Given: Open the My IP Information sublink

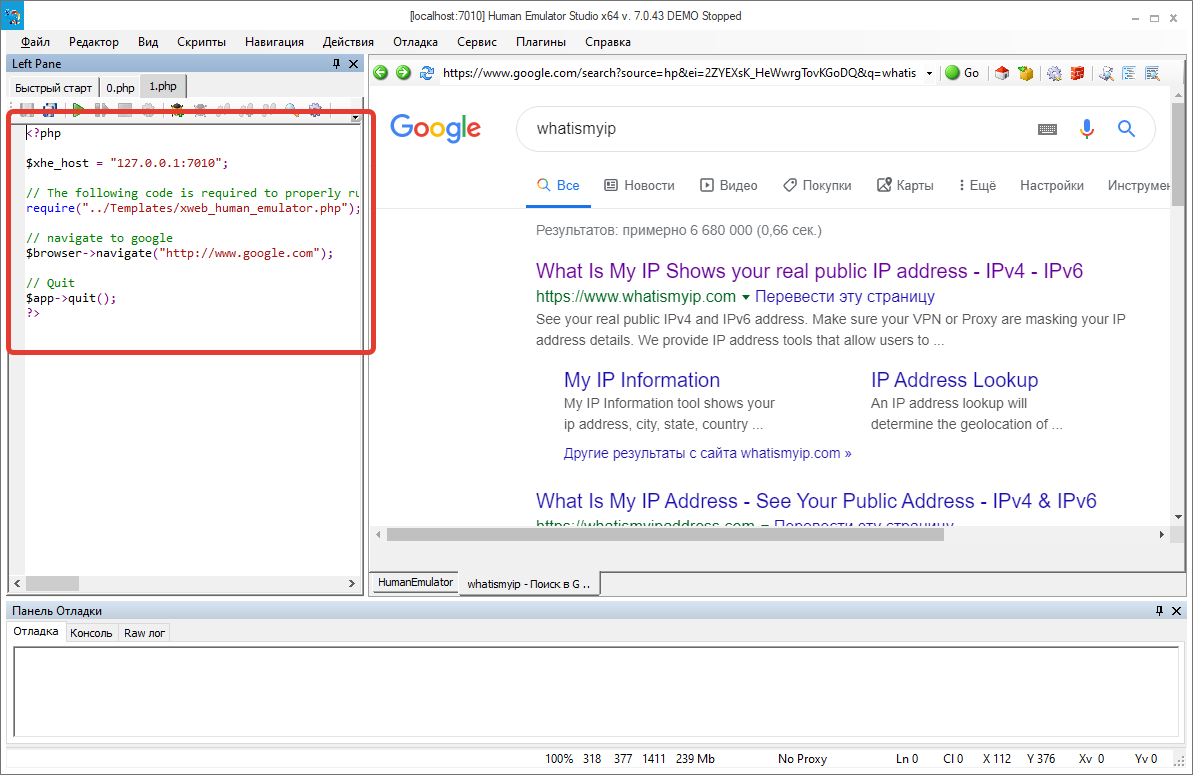Looking at the screenshot, I should coord(641,380).
